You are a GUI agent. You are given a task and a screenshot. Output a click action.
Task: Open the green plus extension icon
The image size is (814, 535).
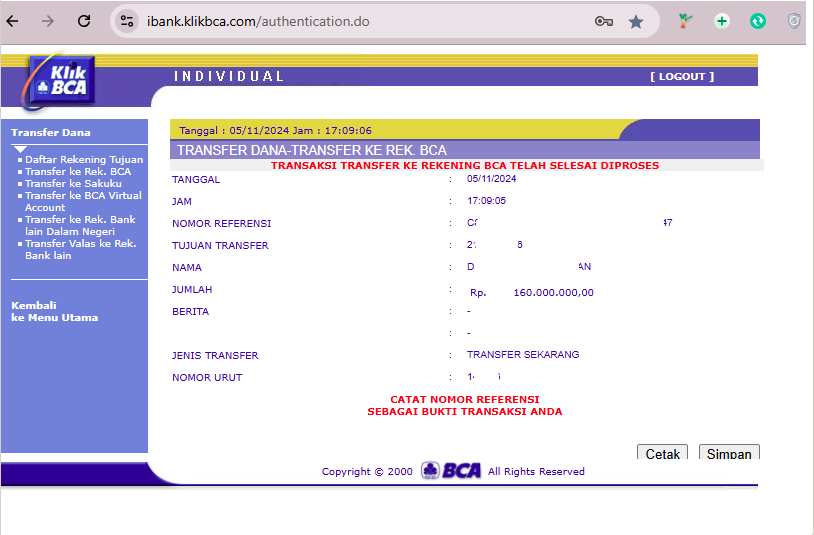pyautogui.click(x=722, y=21)
